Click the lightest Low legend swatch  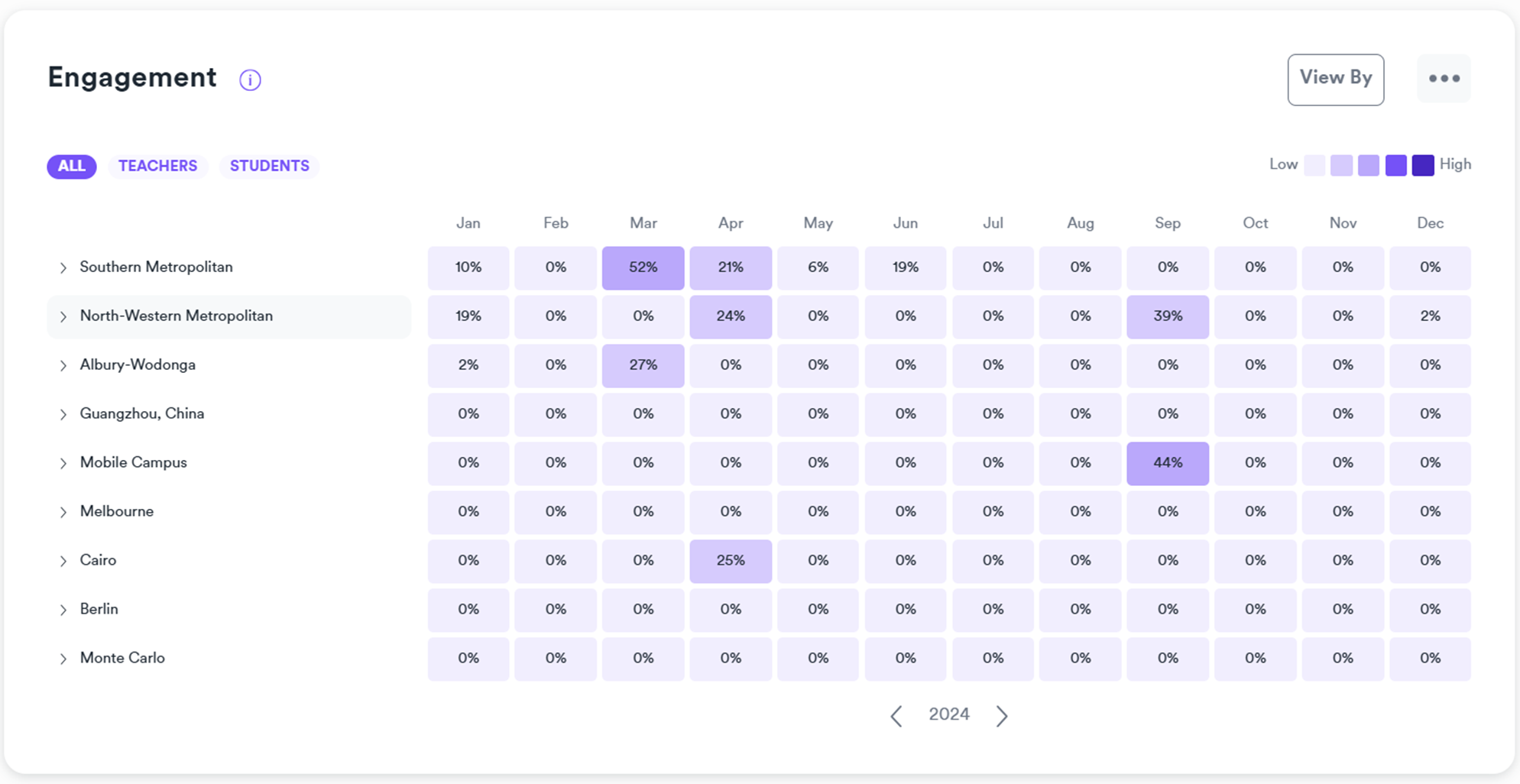coord(1314,165)
